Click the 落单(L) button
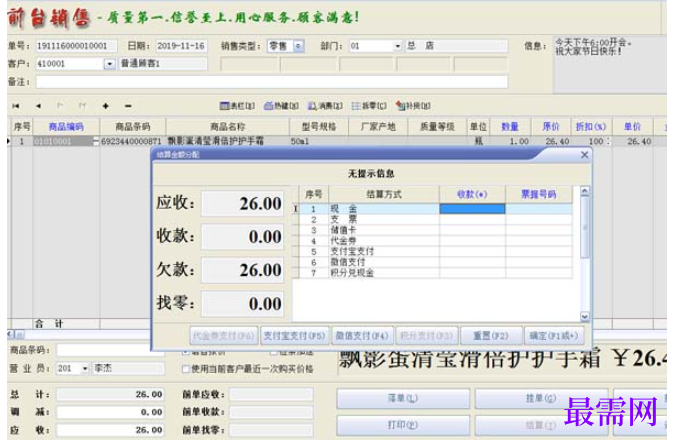676x443 pixels. point(403,398)
